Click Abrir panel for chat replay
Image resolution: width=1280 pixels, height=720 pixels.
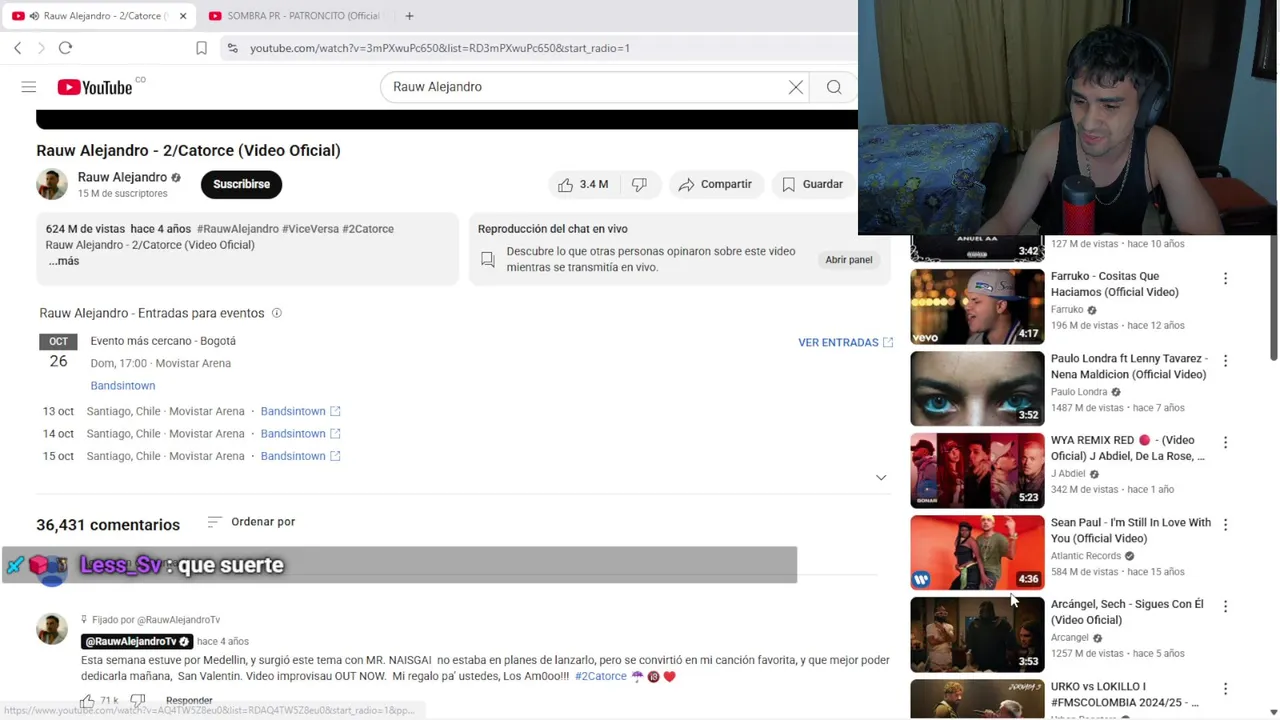849,260
